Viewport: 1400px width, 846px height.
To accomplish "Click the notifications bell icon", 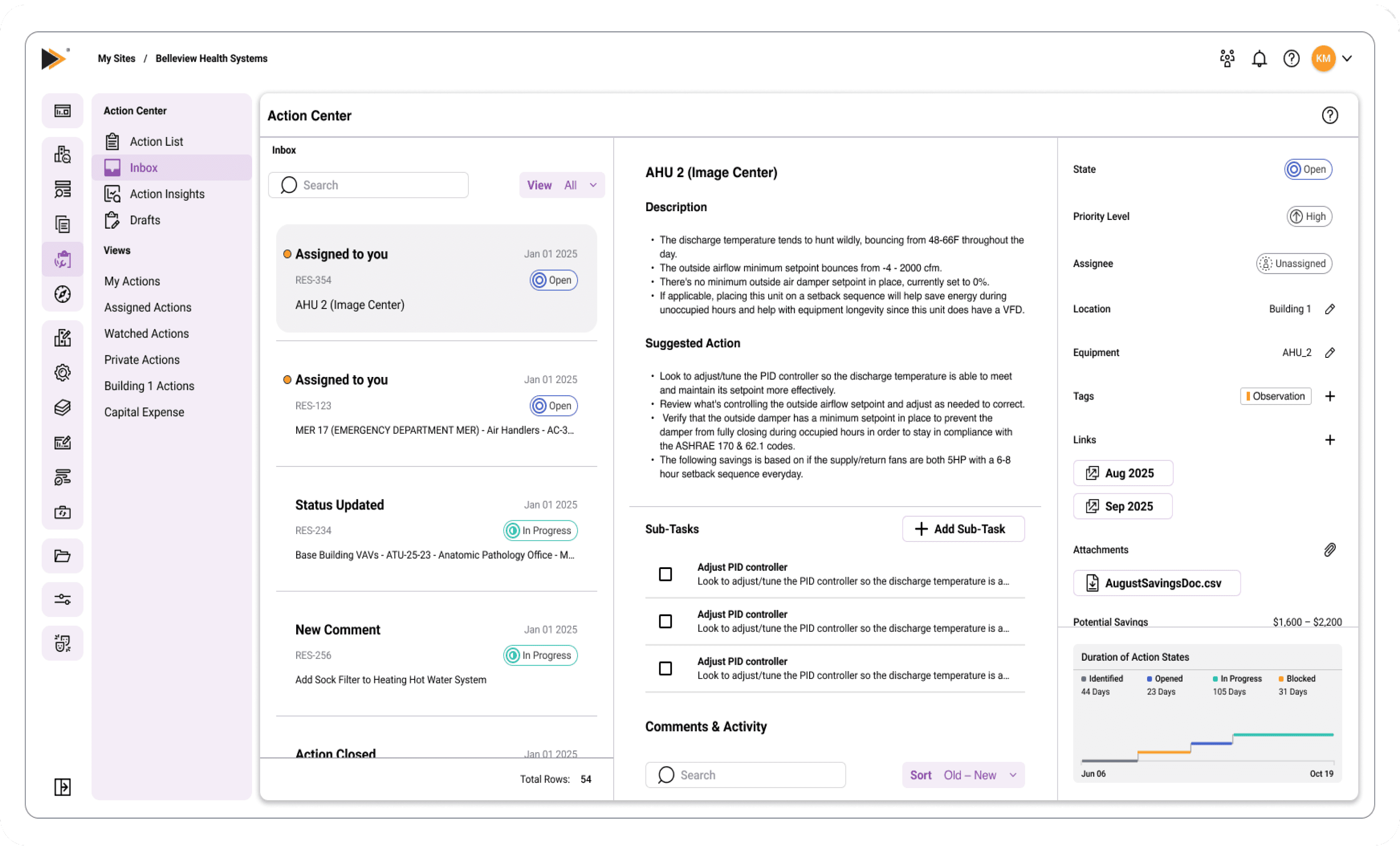I will pos(1259,58).
